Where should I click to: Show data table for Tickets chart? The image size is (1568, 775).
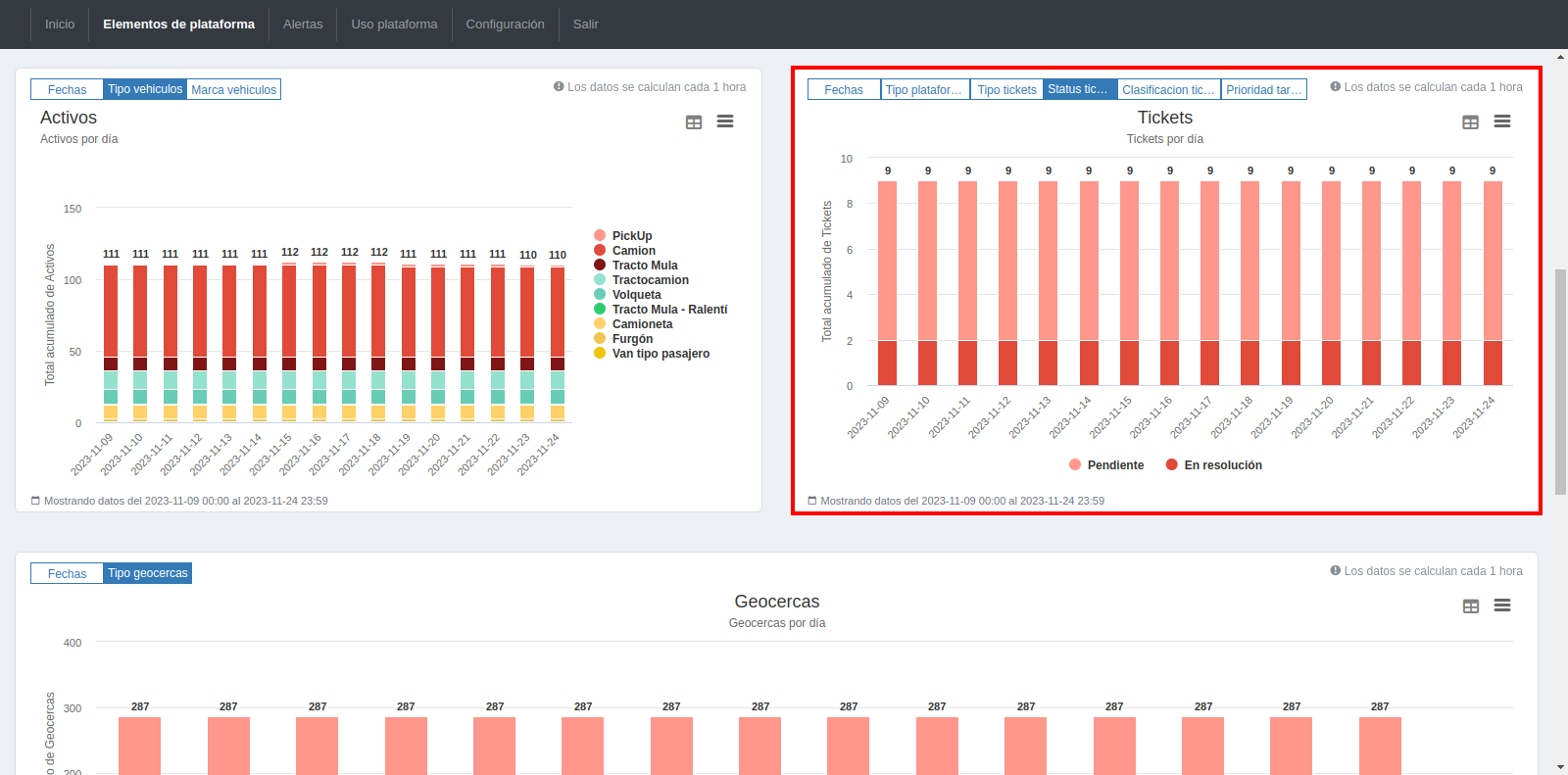click(1470, 122)
